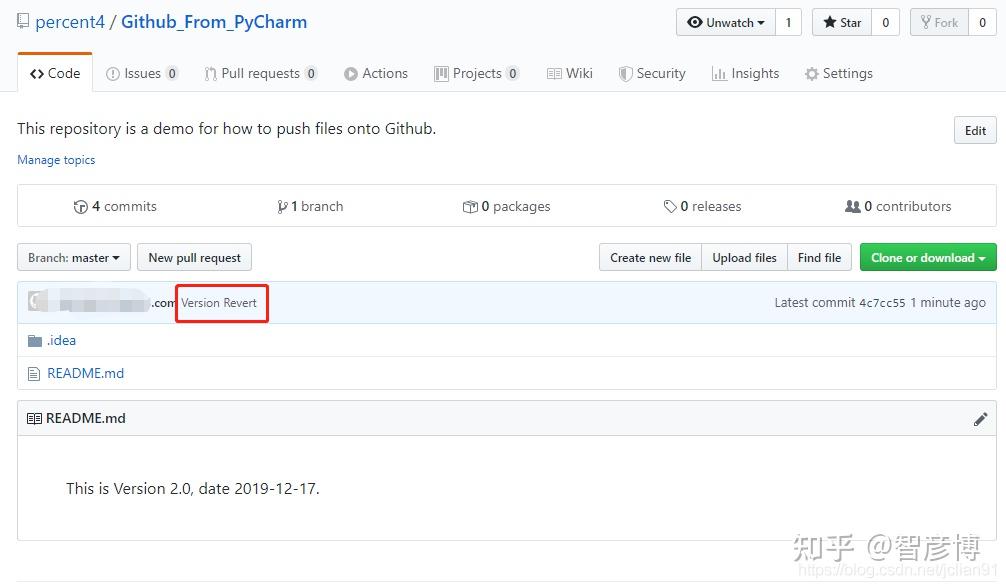Open the 0 releases link
1006x588 pixels.
(702, 206)
